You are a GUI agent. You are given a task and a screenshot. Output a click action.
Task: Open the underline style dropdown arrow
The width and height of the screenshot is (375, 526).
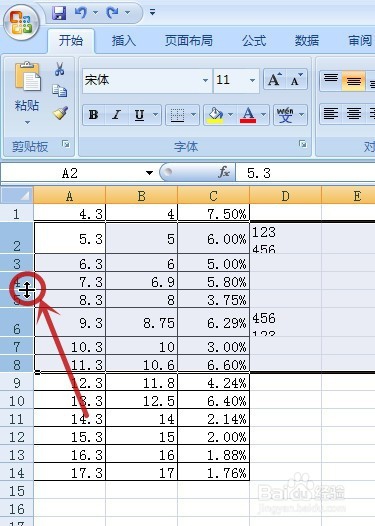coord(156,115)
